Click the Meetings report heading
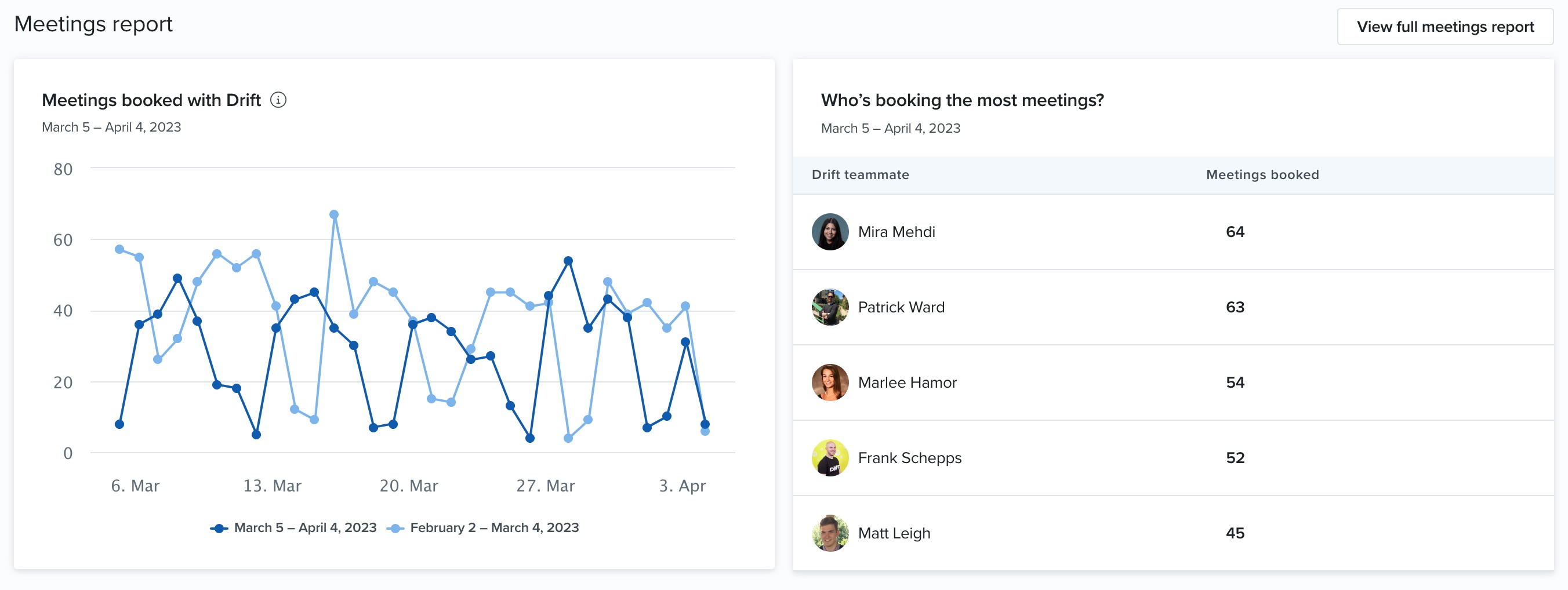This screenshot has height=590, width=1568. click(x=93, y=24)
